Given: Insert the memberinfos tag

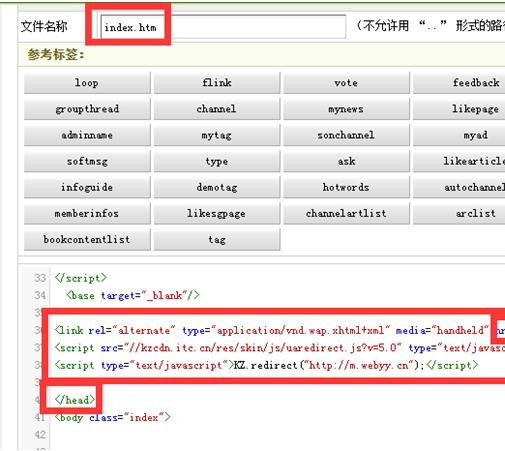Looking at the screenshot, I should tap(87, 213).
